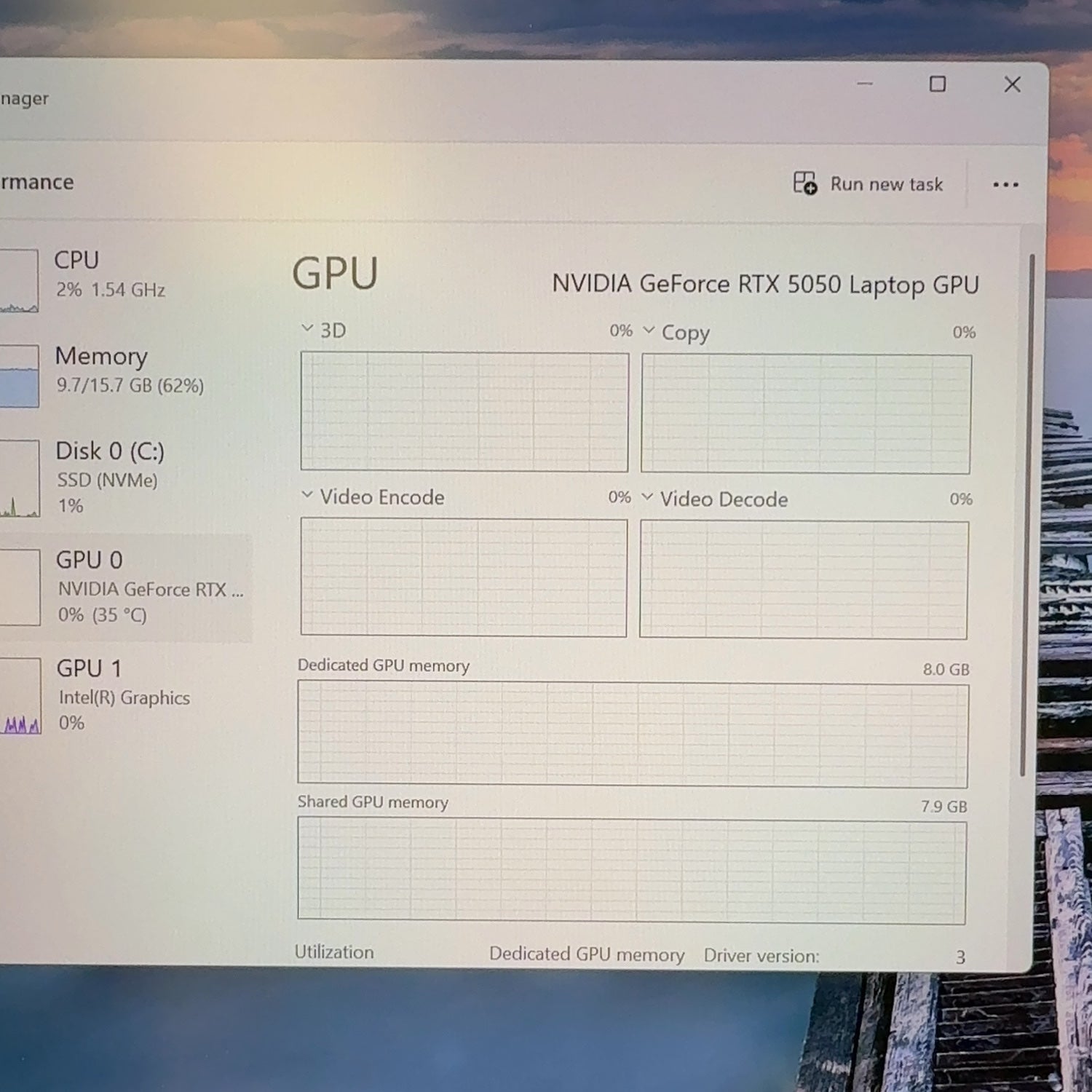Maximize the Task Manager window
This screenshot has width=1092, height=1092.
tap(938, 84)
